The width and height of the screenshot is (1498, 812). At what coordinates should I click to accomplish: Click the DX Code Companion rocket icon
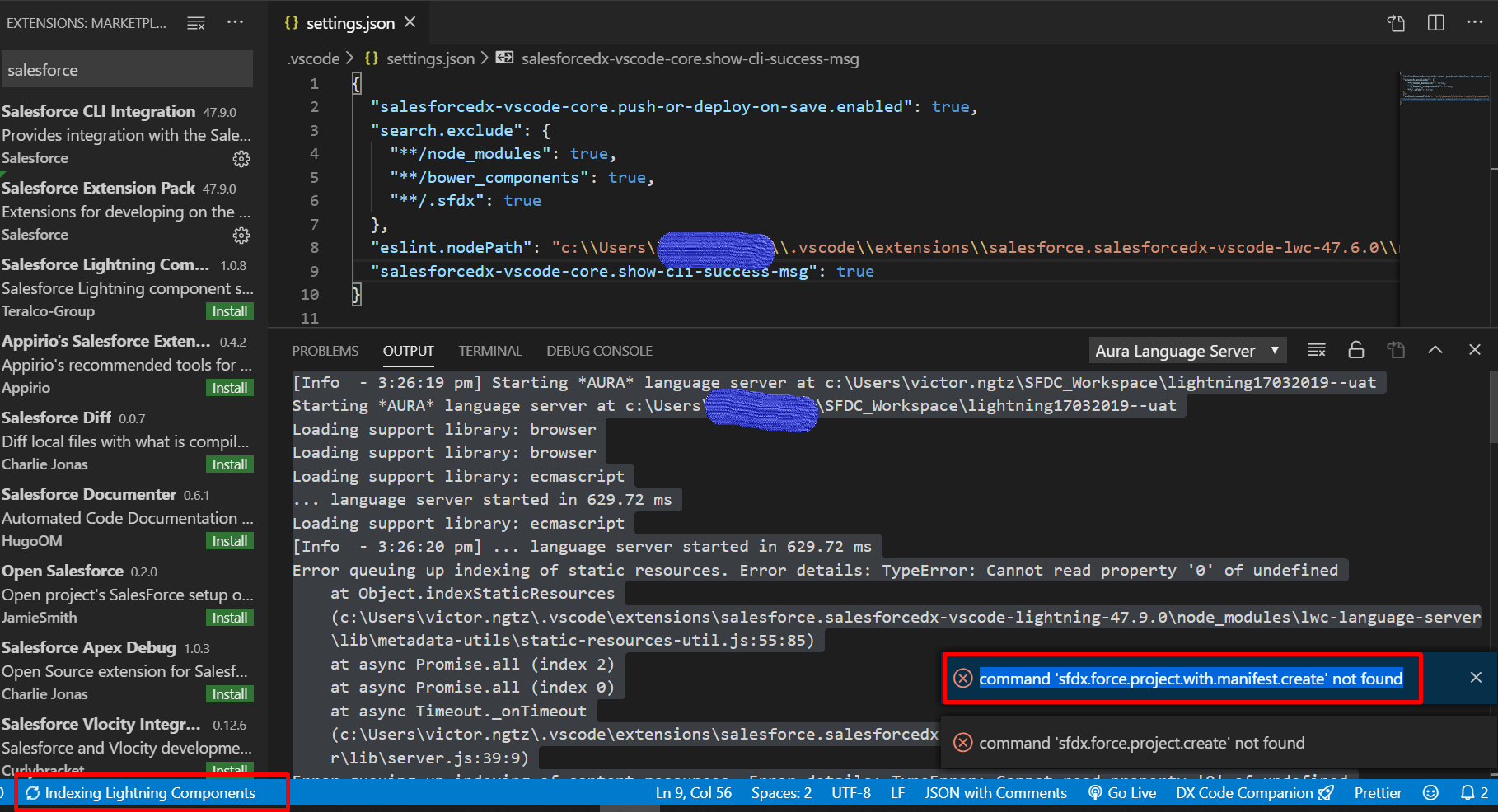click(1326, 792)
